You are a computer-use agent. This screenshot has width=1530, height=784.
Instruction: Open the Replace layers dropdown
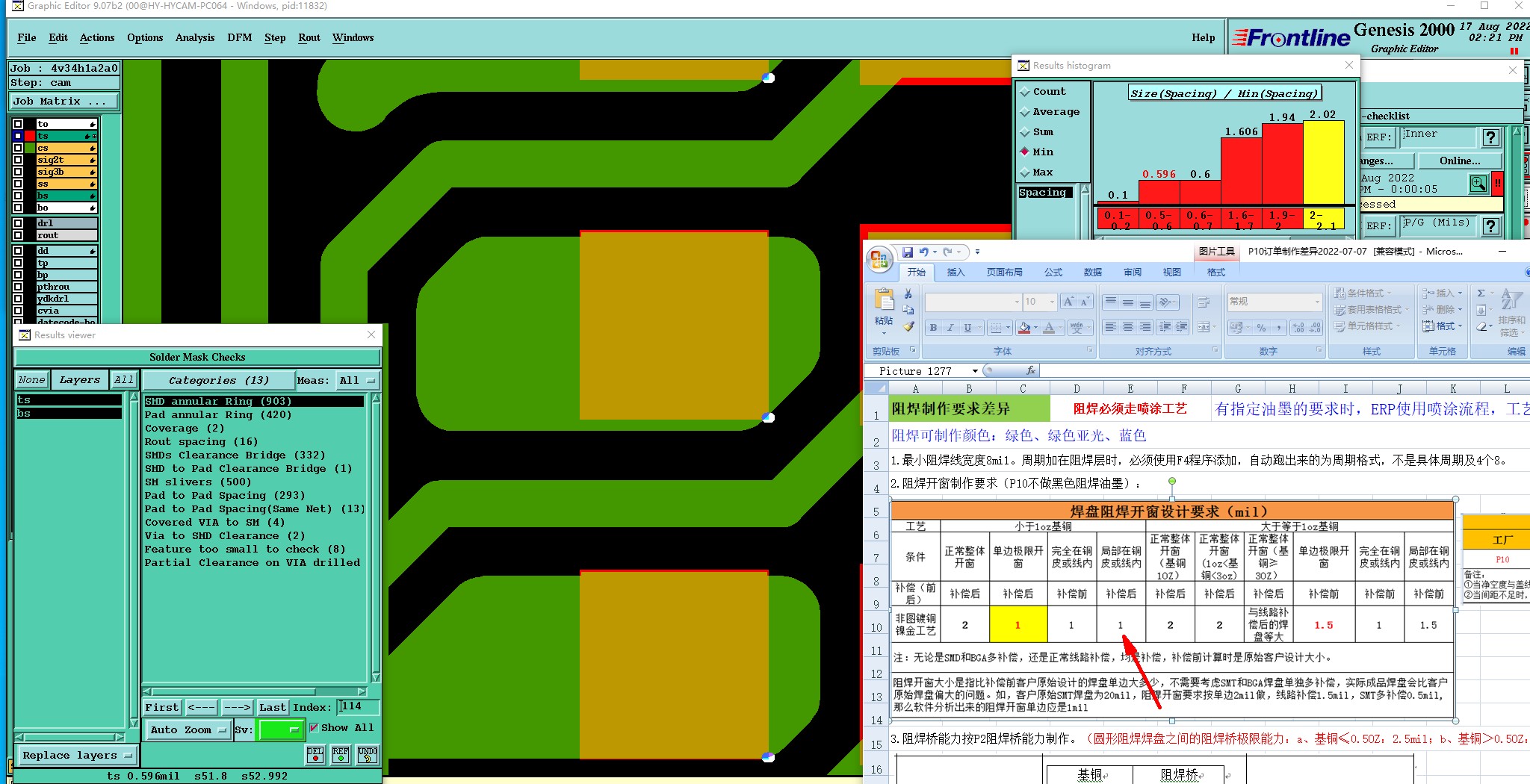point(77,756)
